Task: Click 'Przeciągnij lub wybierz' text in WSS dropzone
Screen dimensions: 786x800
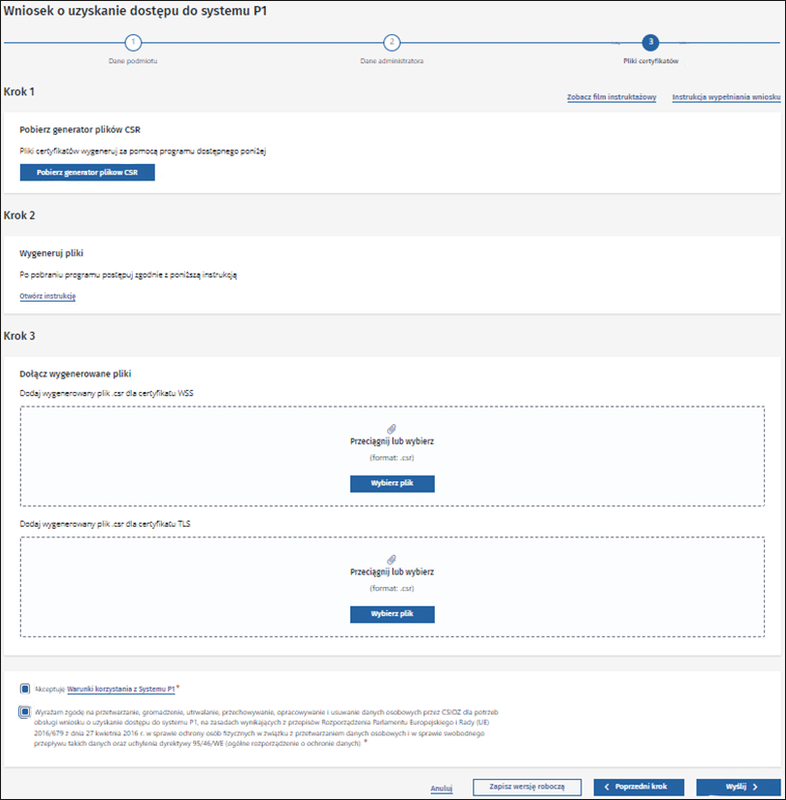Action: point(392,441)
